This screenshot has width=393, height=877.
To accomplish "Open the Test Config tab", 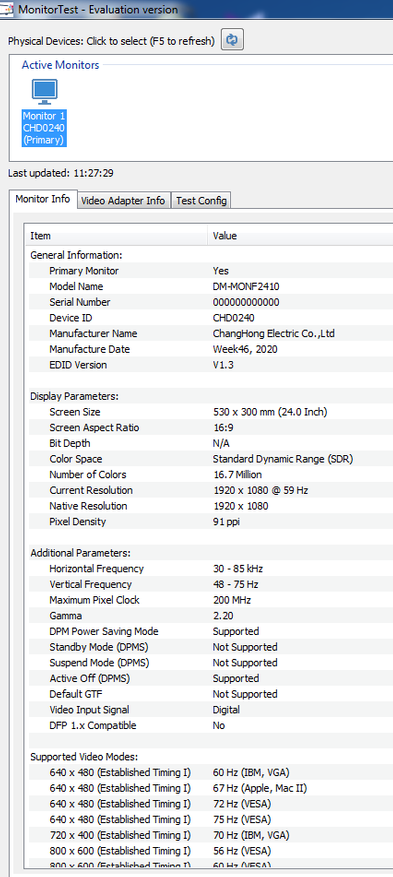I will (201, 201).
